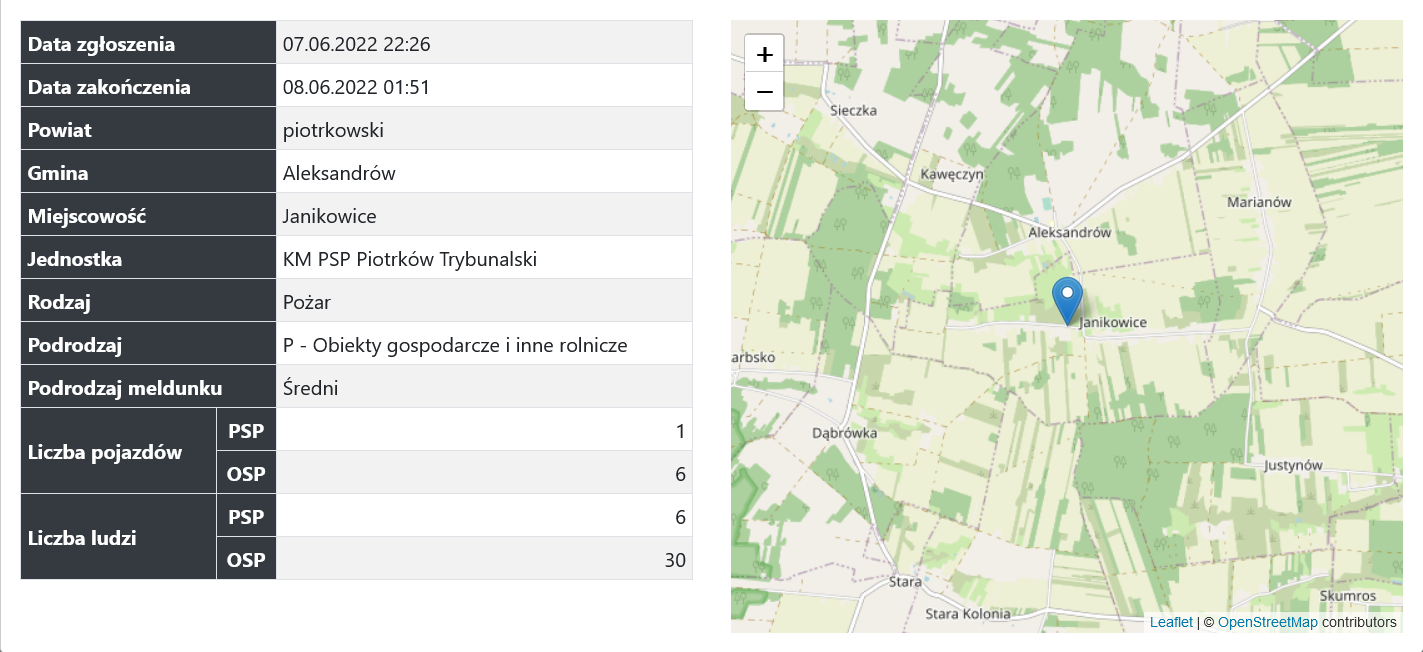1423x652 pixels.
Task: Click the Justynów label on the map
Action: pyautogui.click(x=1293, y=465)
